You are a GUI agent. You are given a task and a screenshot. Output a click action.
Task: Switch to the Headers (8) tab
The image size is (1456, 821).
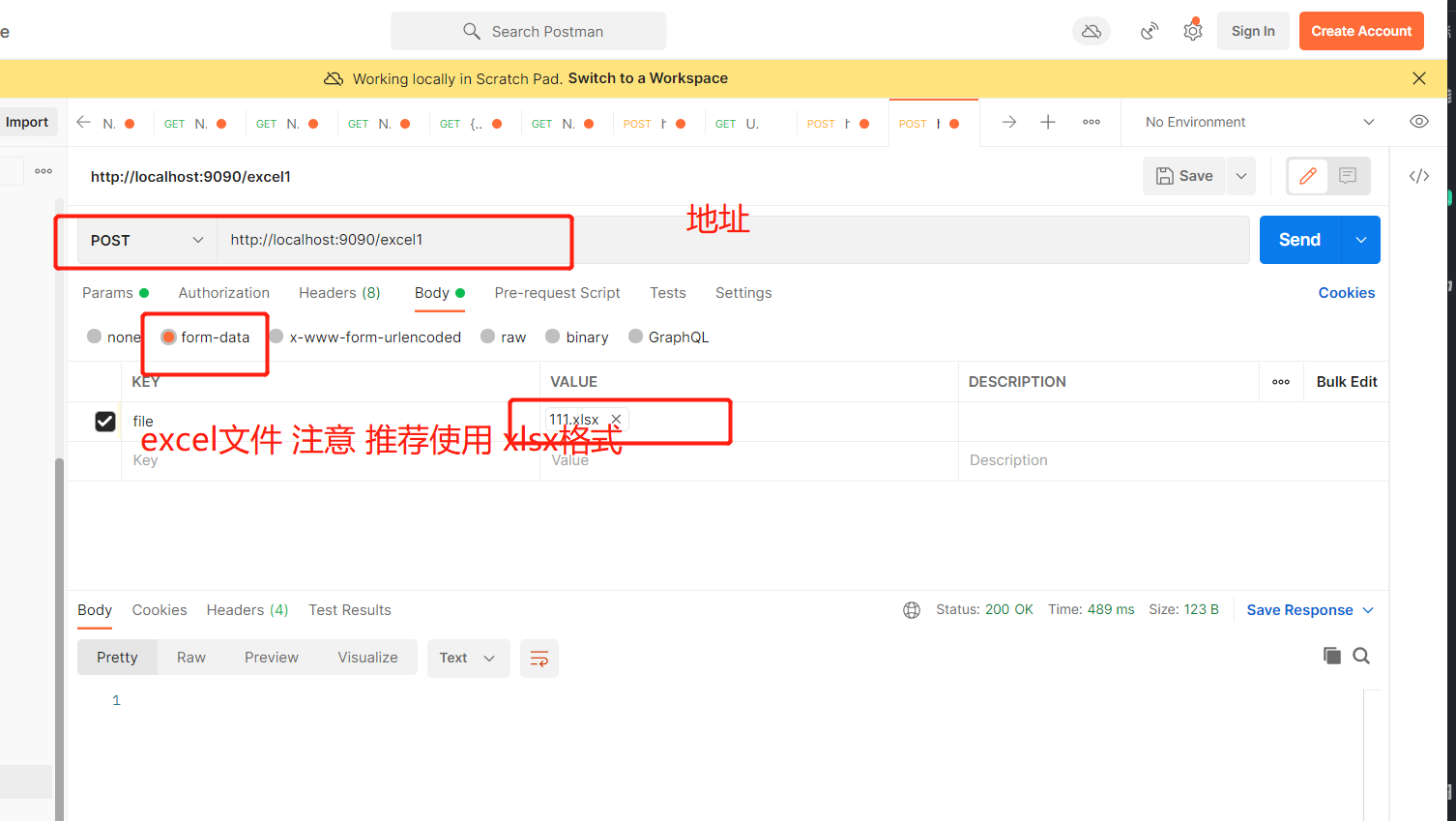pyautogui.click(x=339, y=292)
